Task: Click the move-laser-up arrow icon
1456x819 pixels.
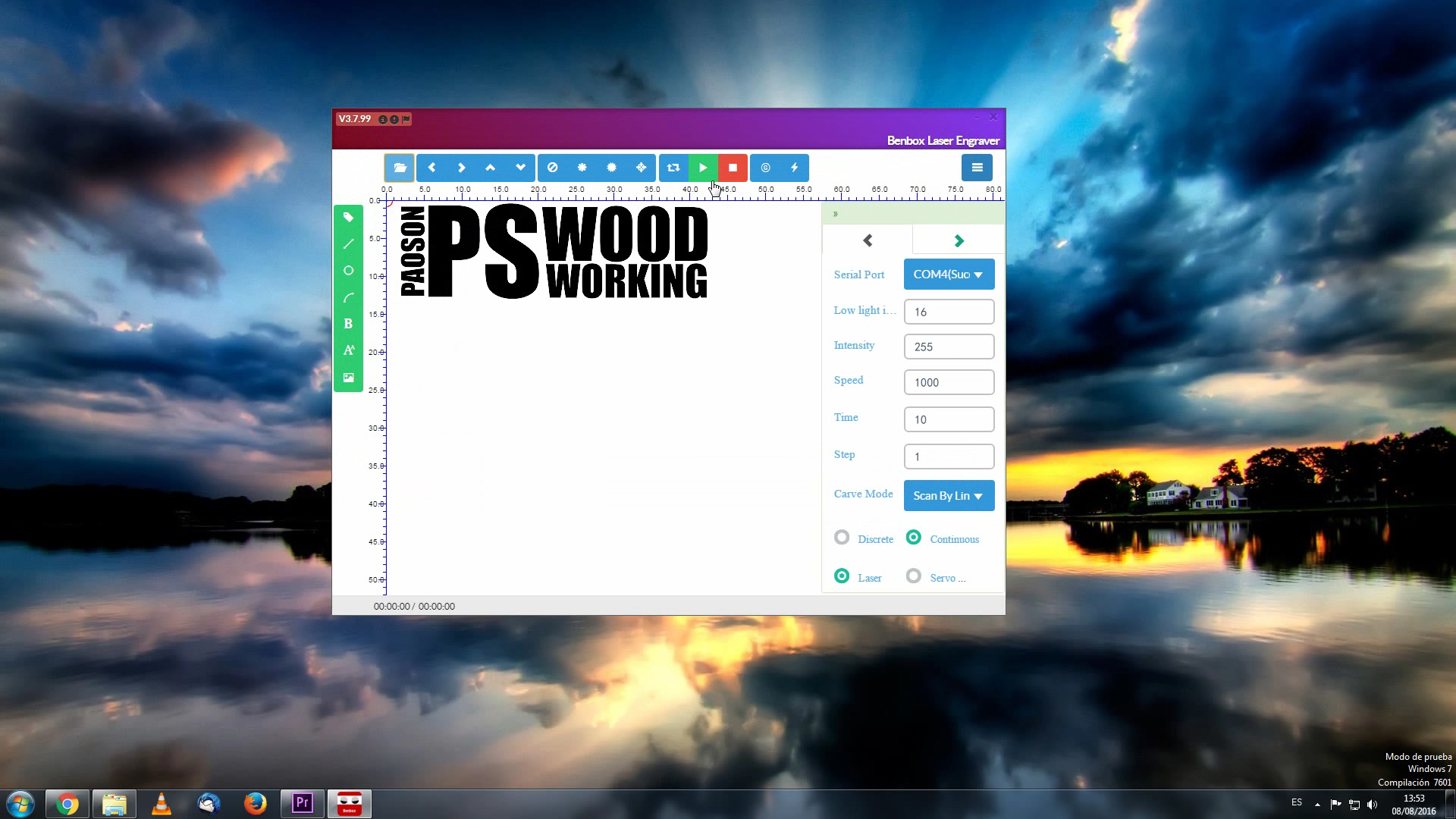Action: (491, 168)
